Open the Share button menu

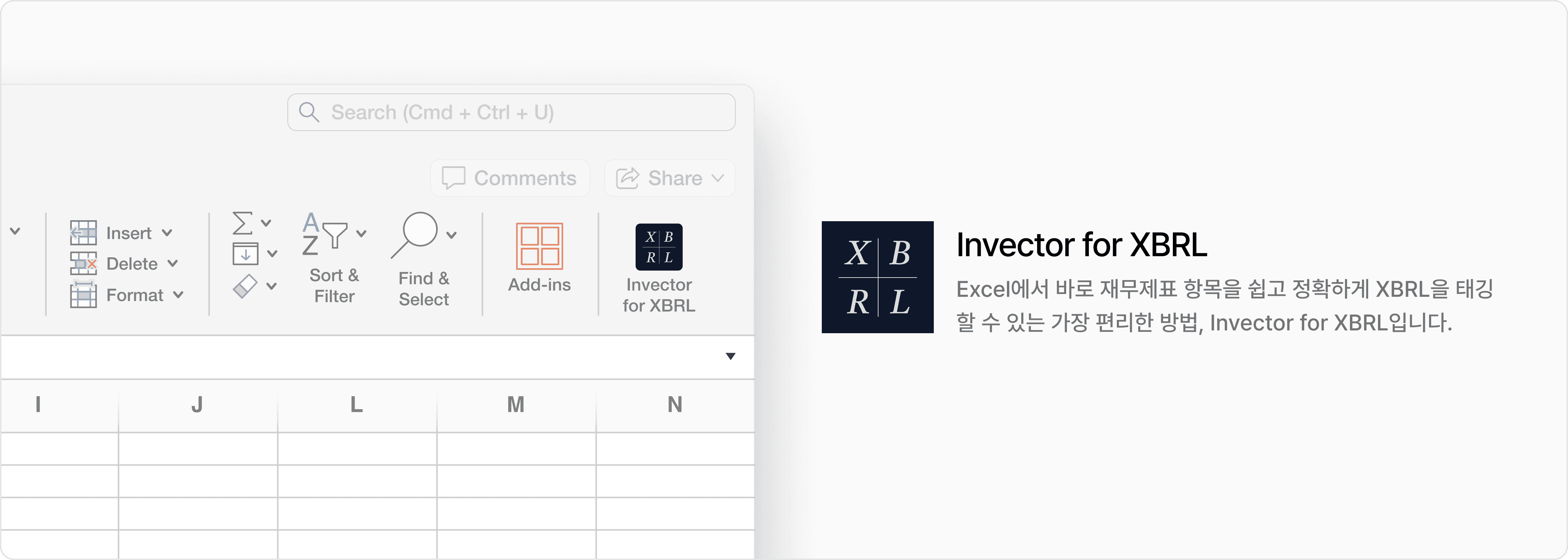(670, 178)
